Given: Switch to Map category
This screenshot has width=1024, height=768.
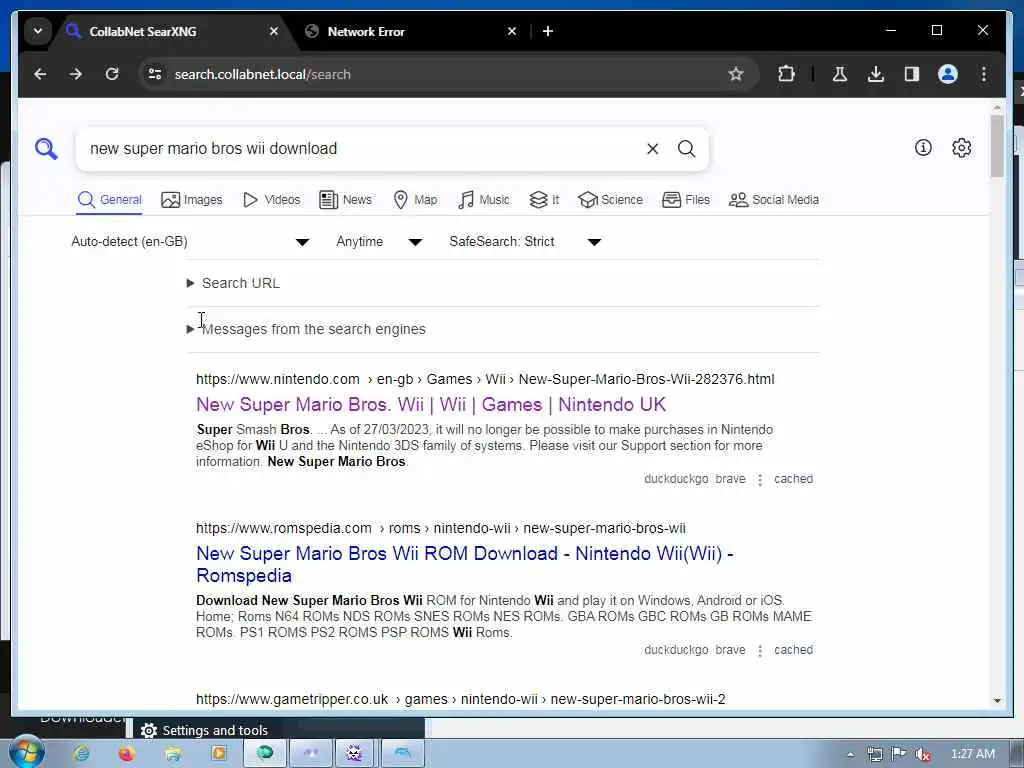Looking at the screenshot, I should [x=415, y=200].
